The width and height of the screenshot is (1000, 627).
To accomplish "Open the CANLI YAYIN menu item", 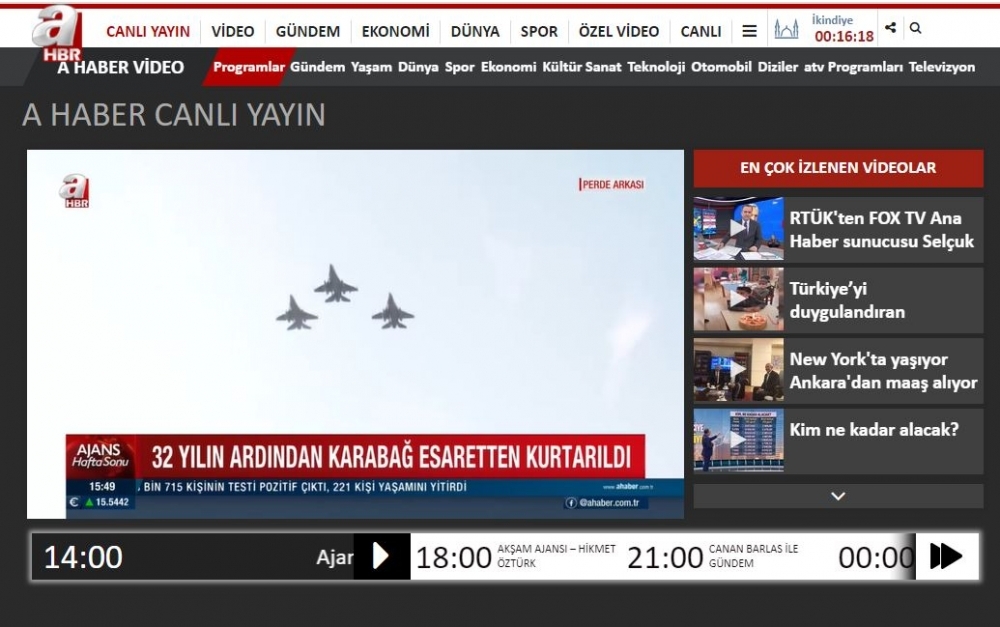I will tap(148, 31).
